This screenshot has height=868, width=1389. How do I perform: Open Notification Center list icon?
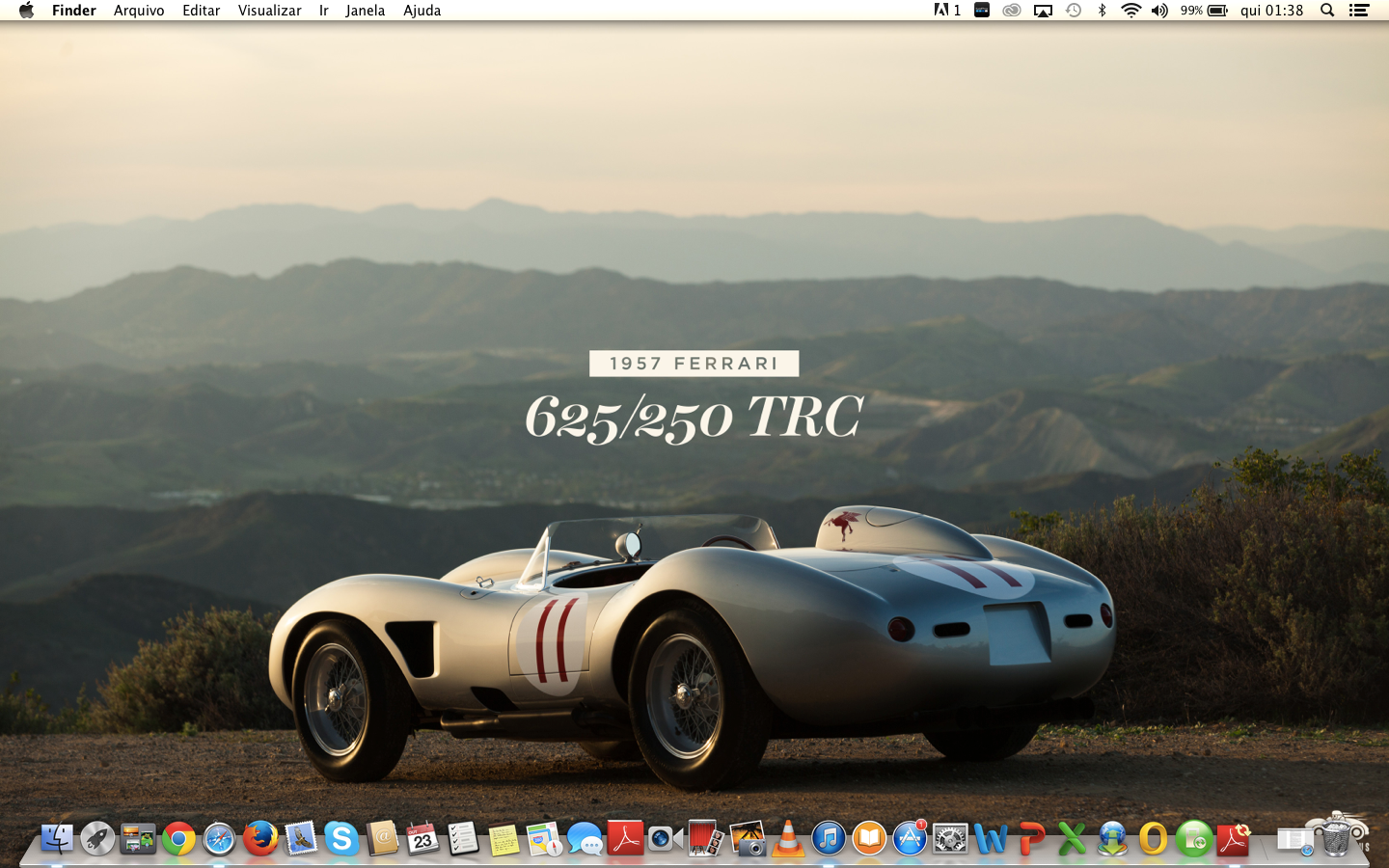1359,10
